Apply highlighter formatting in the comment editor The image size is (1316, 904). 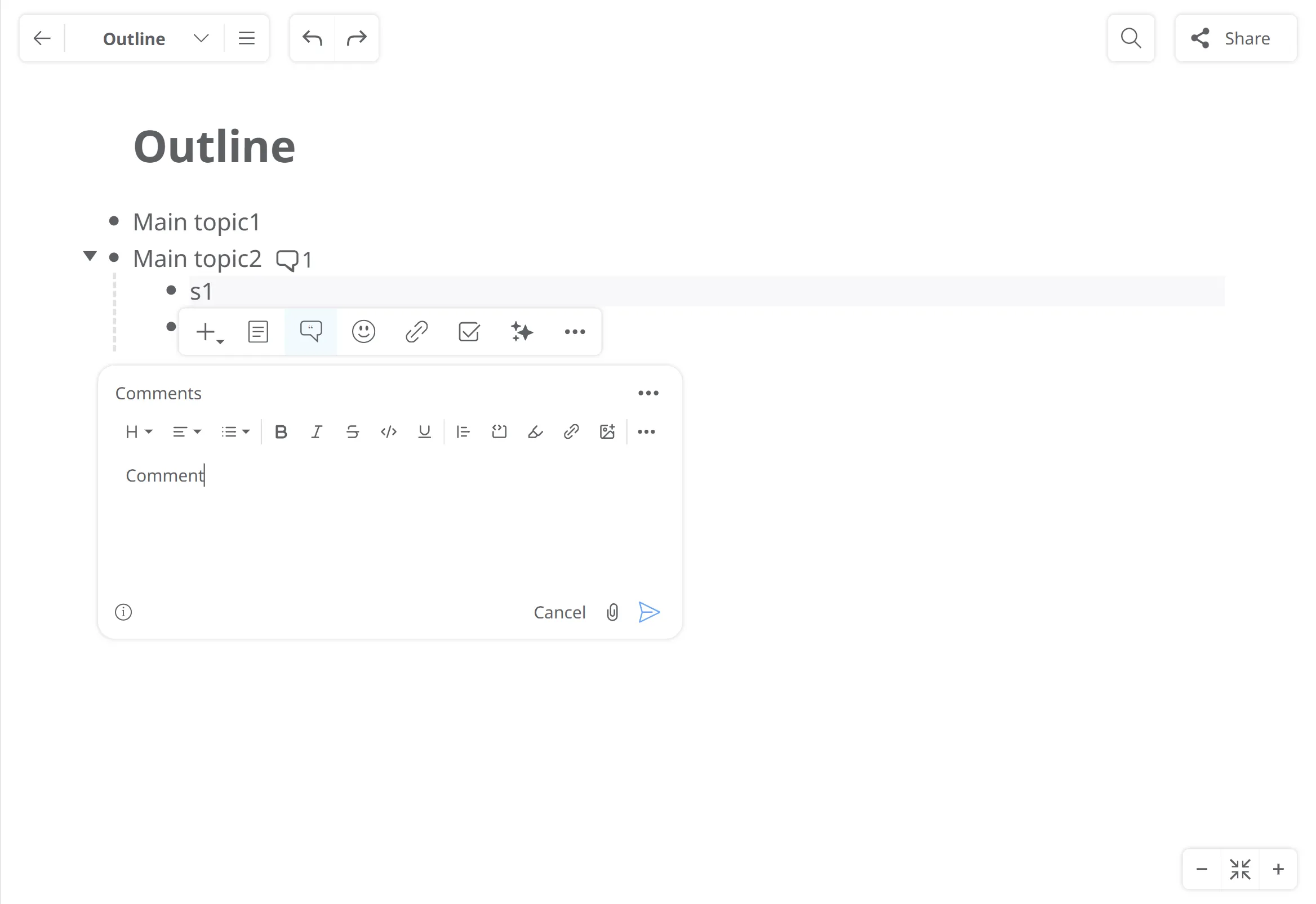point(535,432)
